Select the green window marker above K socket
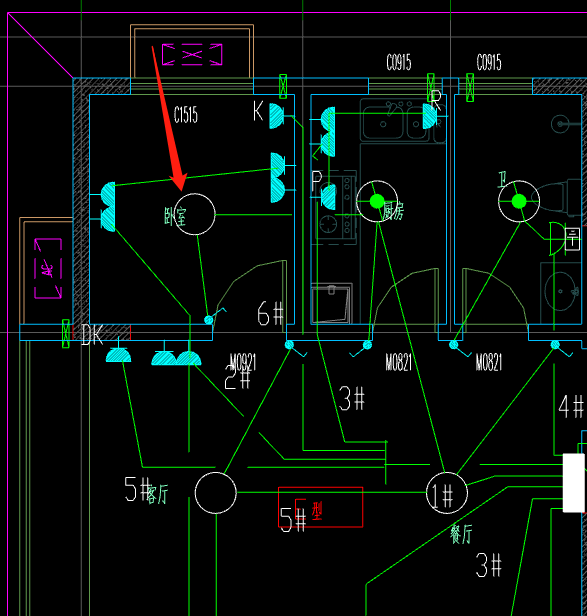The image size is (587, 616). [283, 86]
